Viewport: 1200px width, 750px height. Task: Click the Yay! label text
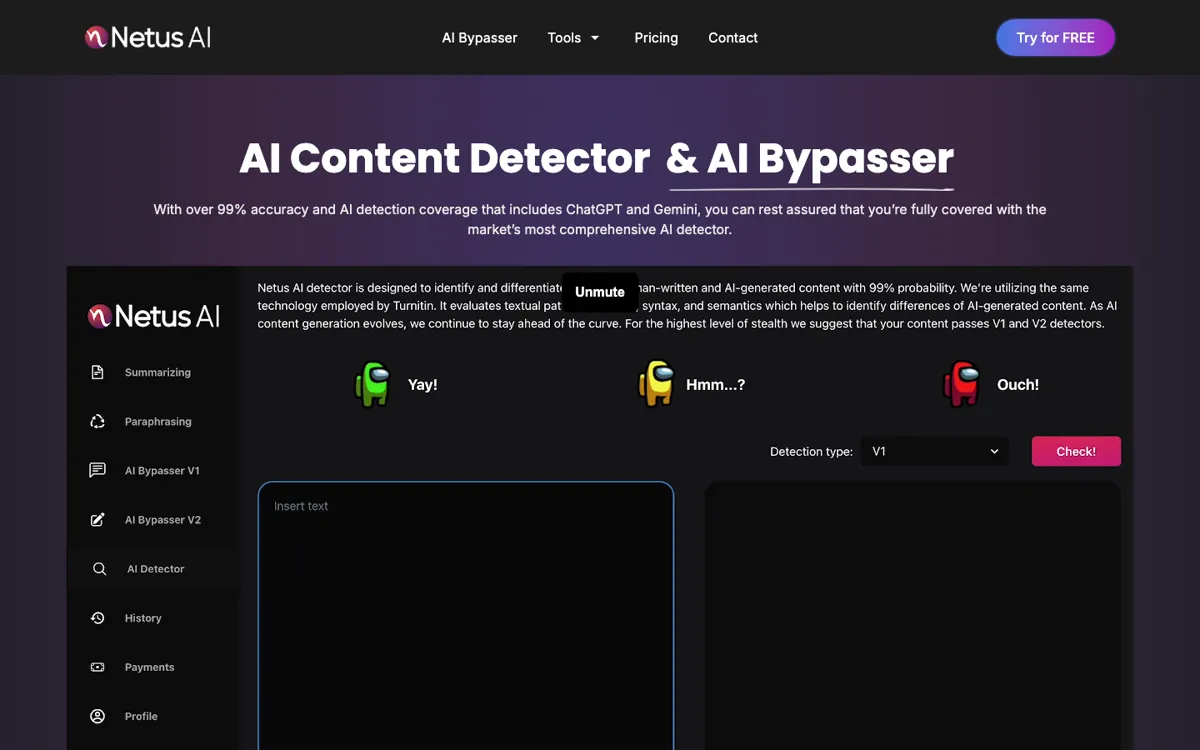coord(422,385)
